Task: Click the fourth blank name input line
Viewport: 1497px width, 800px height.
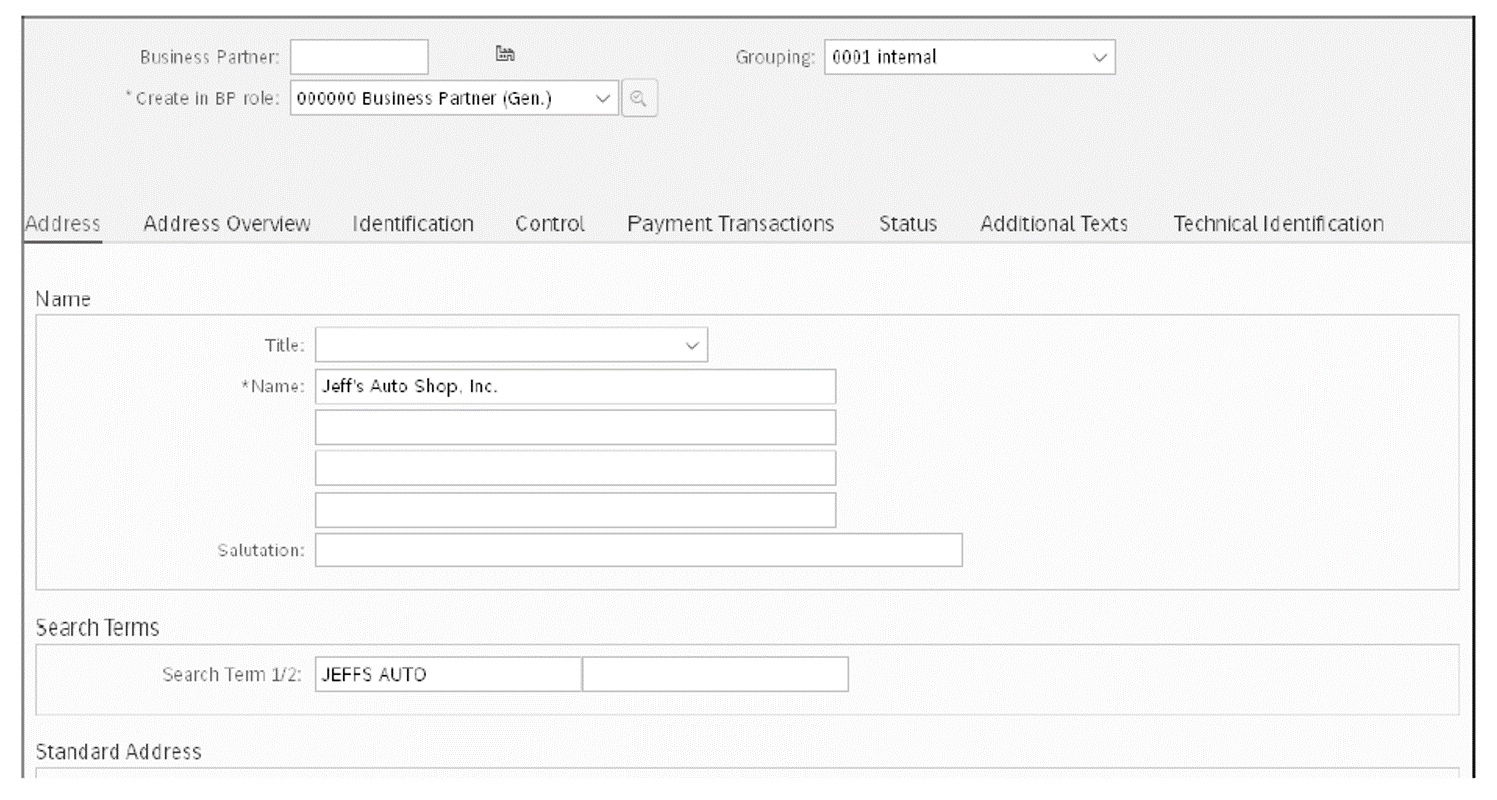Action: [575, 509]
